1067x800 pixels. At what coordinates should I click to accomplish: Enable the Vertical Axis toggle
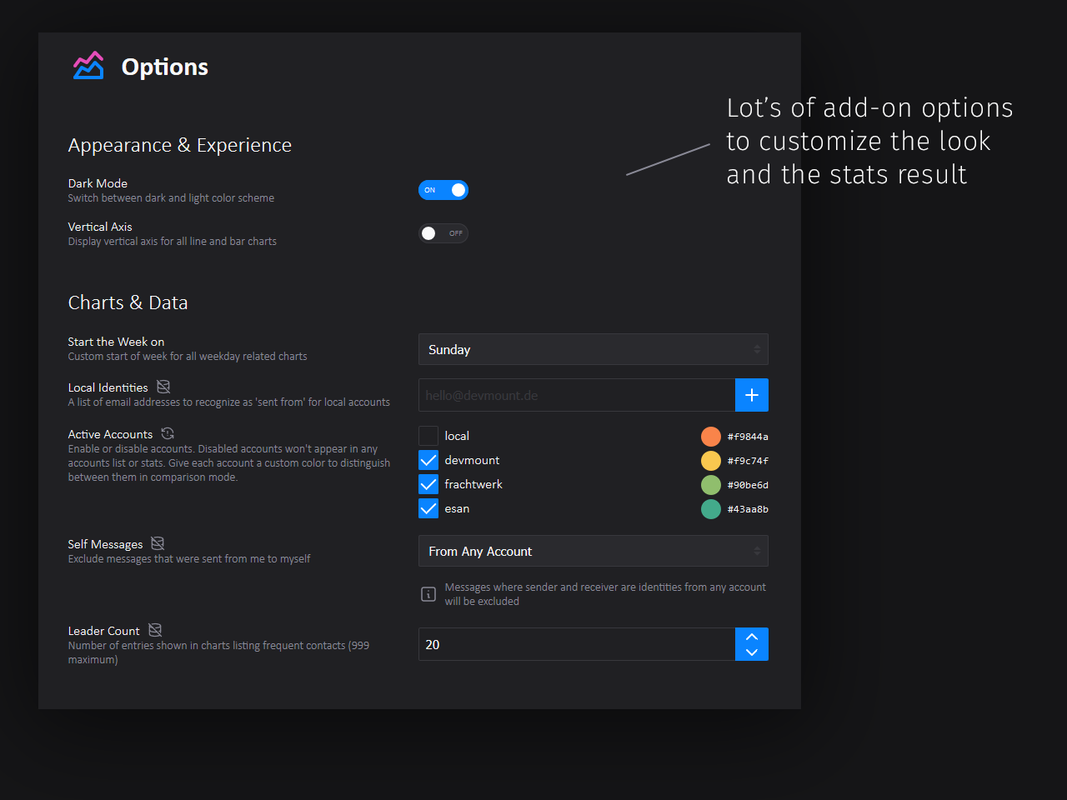(x=443, y=233)
